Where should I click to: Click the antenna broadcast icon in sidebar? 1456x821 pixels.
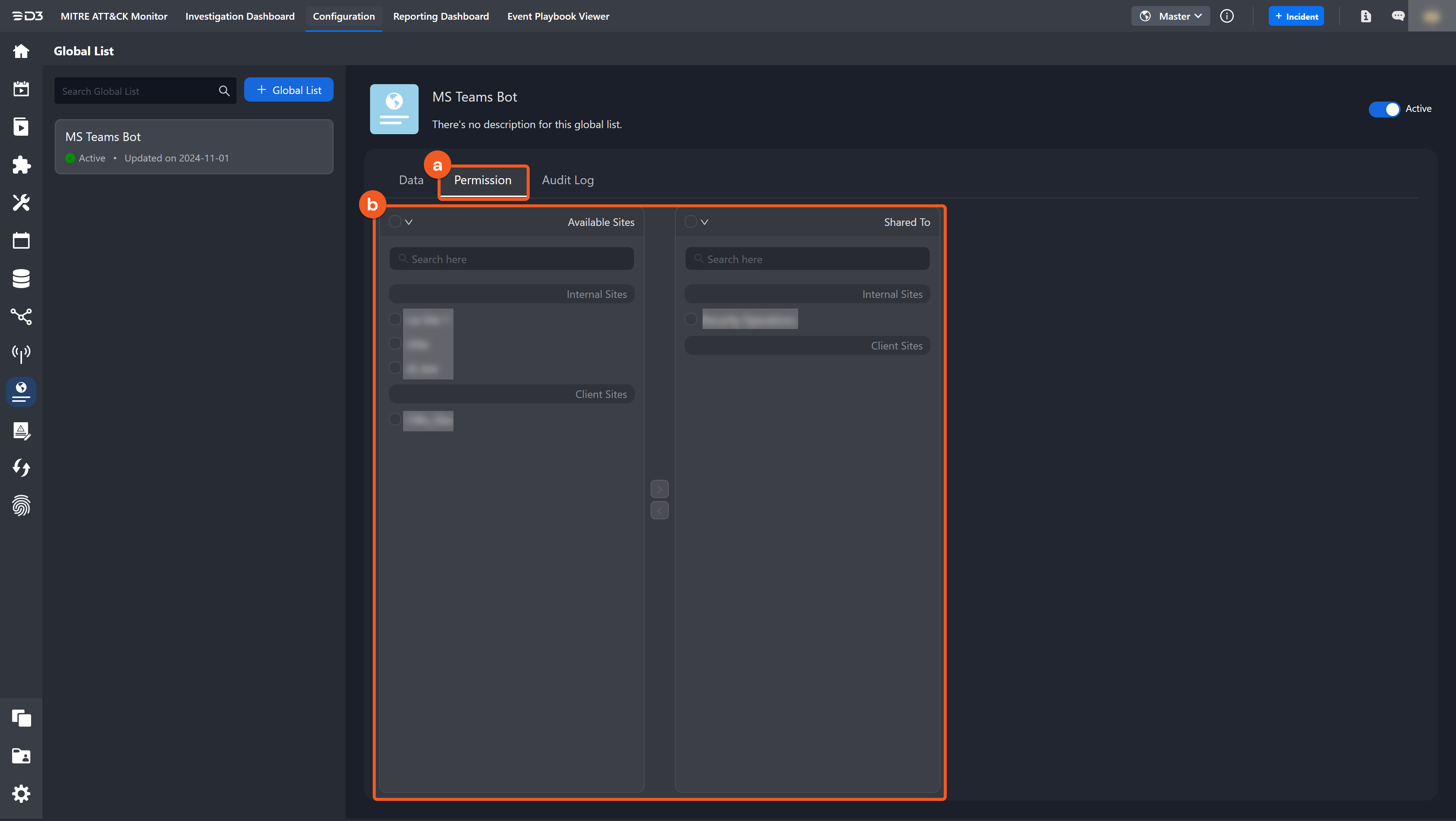coord(21,354)
